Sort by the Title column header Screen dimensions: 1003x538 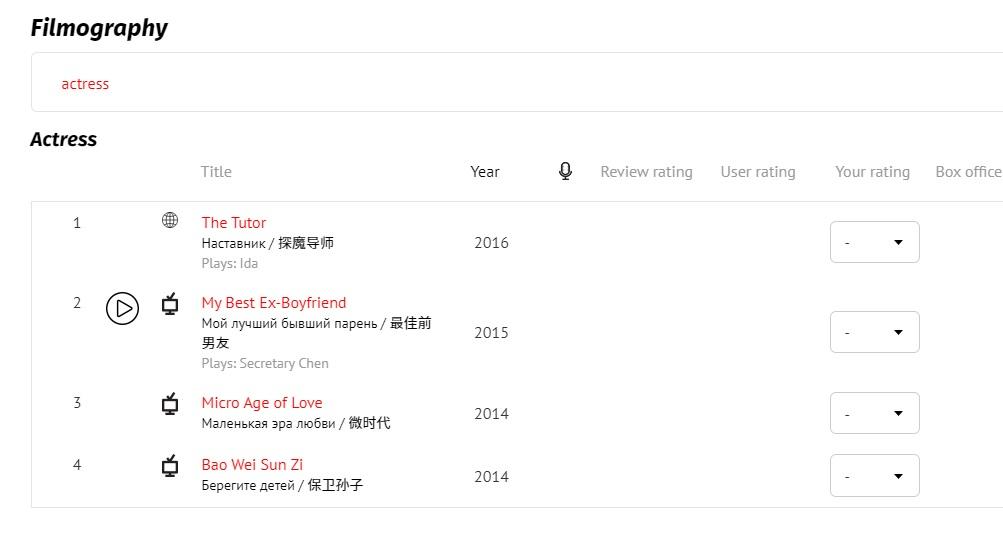click(216, 172)
